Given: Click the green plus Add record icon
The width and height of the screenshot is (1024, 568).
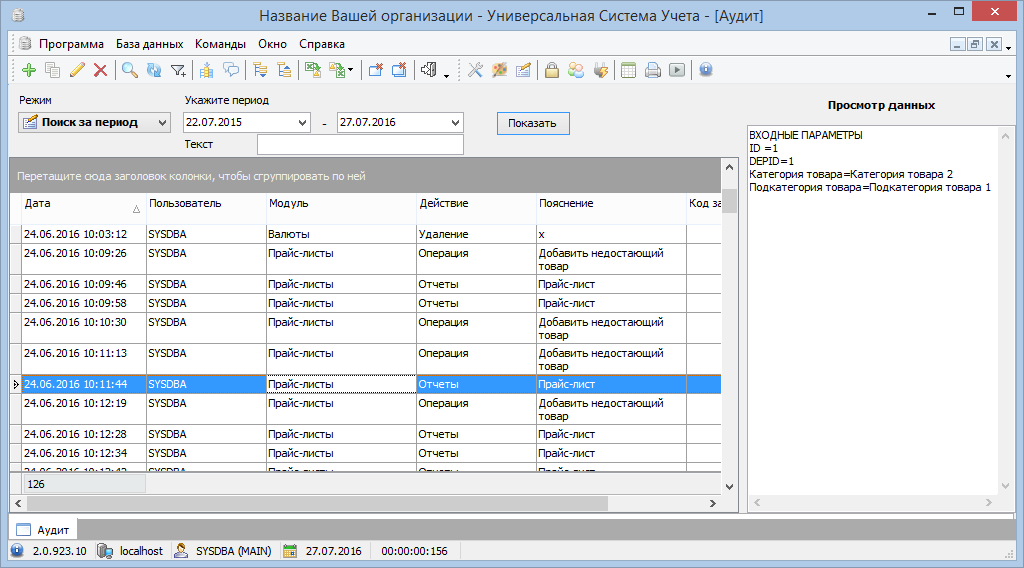Looking at the screenshot, I should click(x=28, y=70).
